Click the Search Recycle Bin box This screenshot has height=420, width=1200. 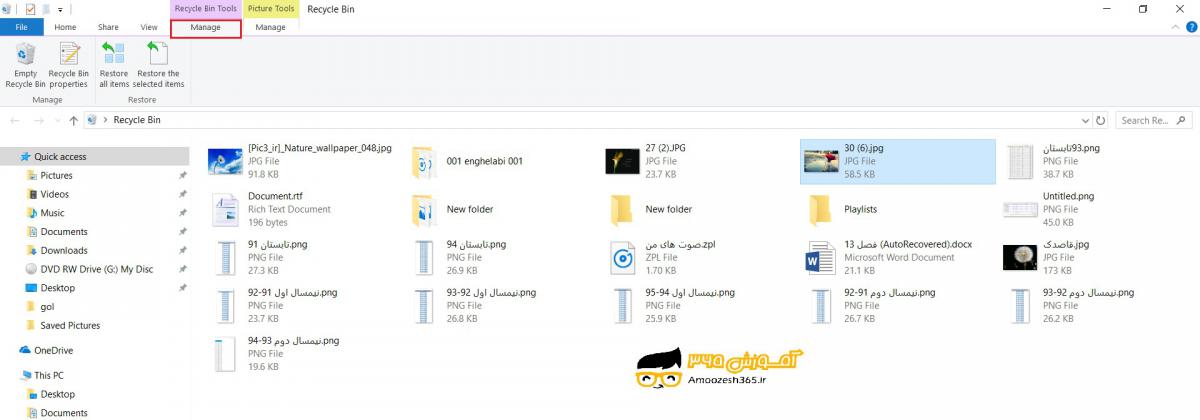tap(1150, 120)
